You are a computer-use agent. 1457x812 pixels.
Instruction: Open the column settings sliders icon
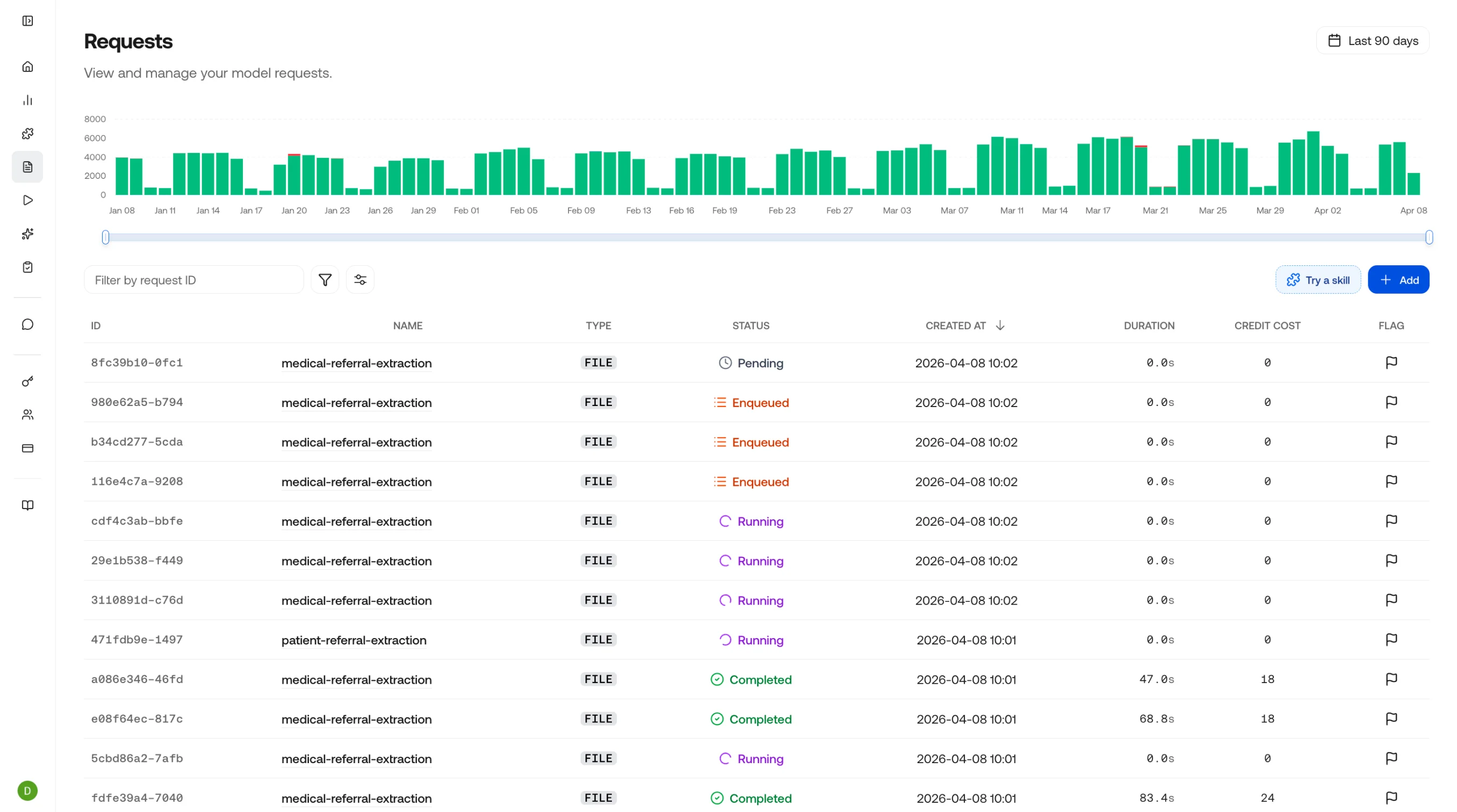coord(360,280)
